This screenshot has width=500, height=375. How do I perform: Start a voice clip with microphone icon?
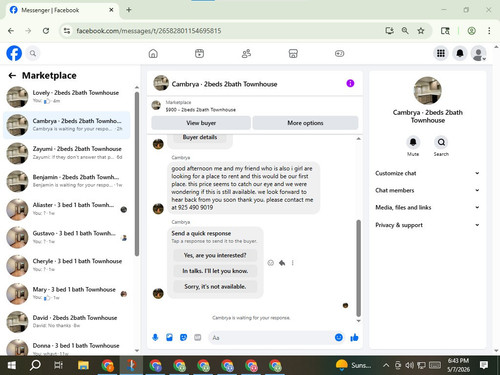155,337
